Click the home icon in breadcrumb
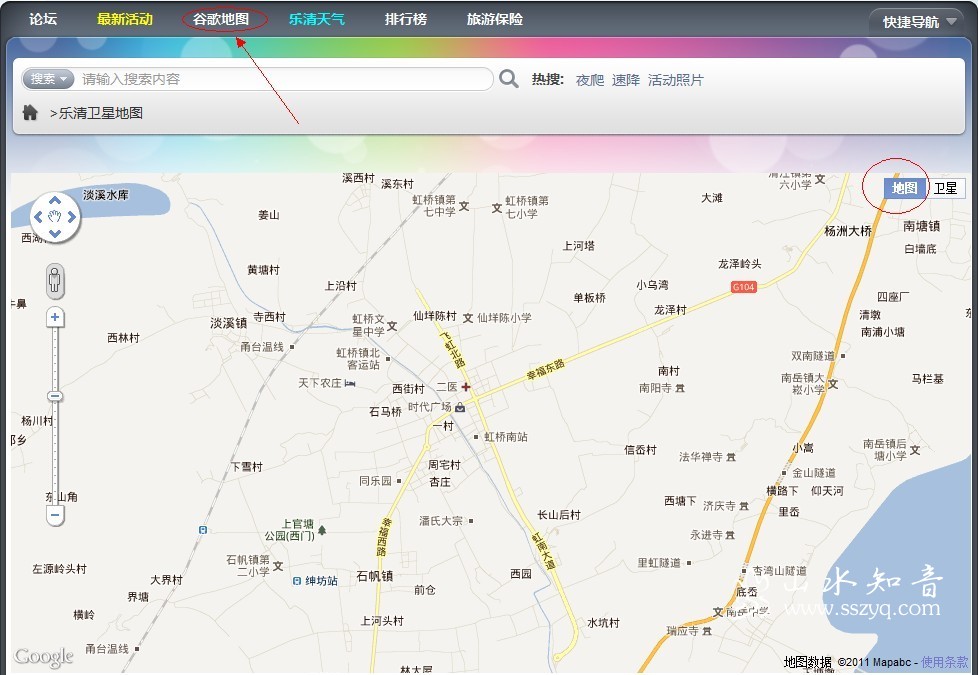This screenshot has width=978, height=675. click(x=30, y=113)
